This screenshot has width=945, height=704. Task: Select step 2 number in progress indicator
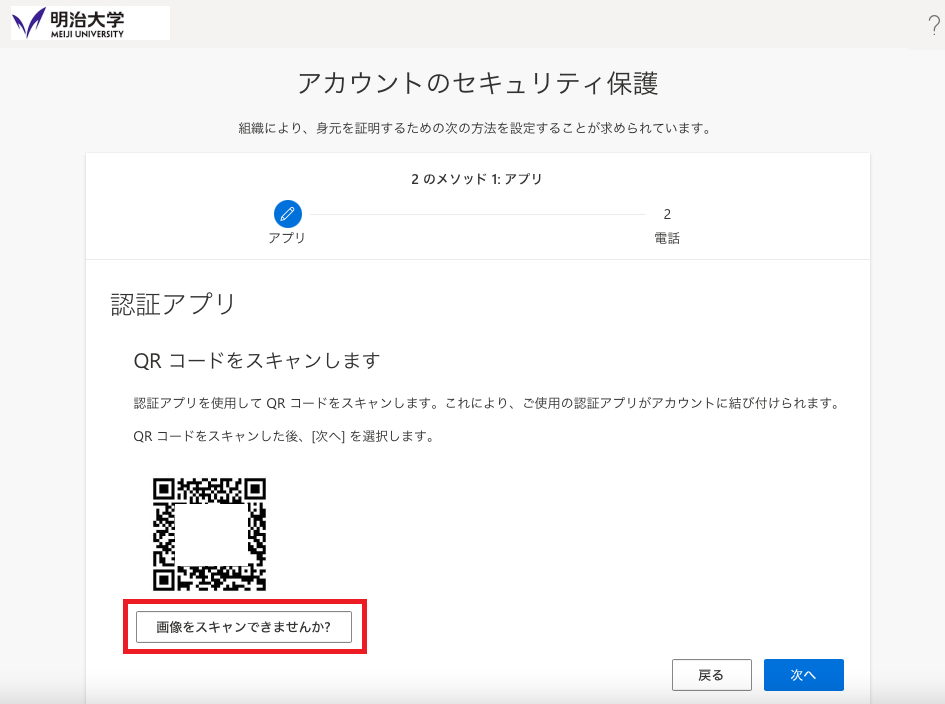[667, 214]
